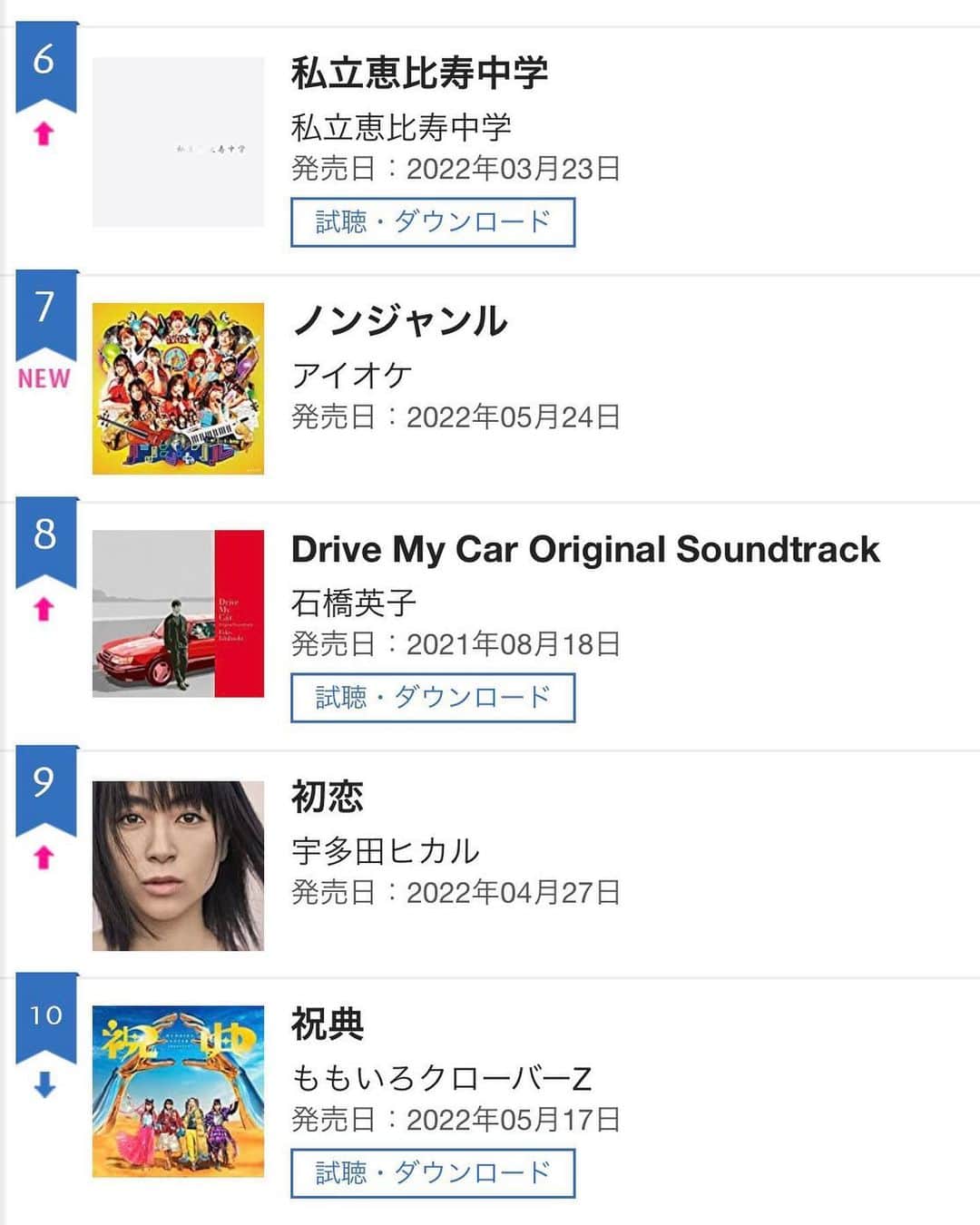Click the blue down arrow under rank 10

44,1085
